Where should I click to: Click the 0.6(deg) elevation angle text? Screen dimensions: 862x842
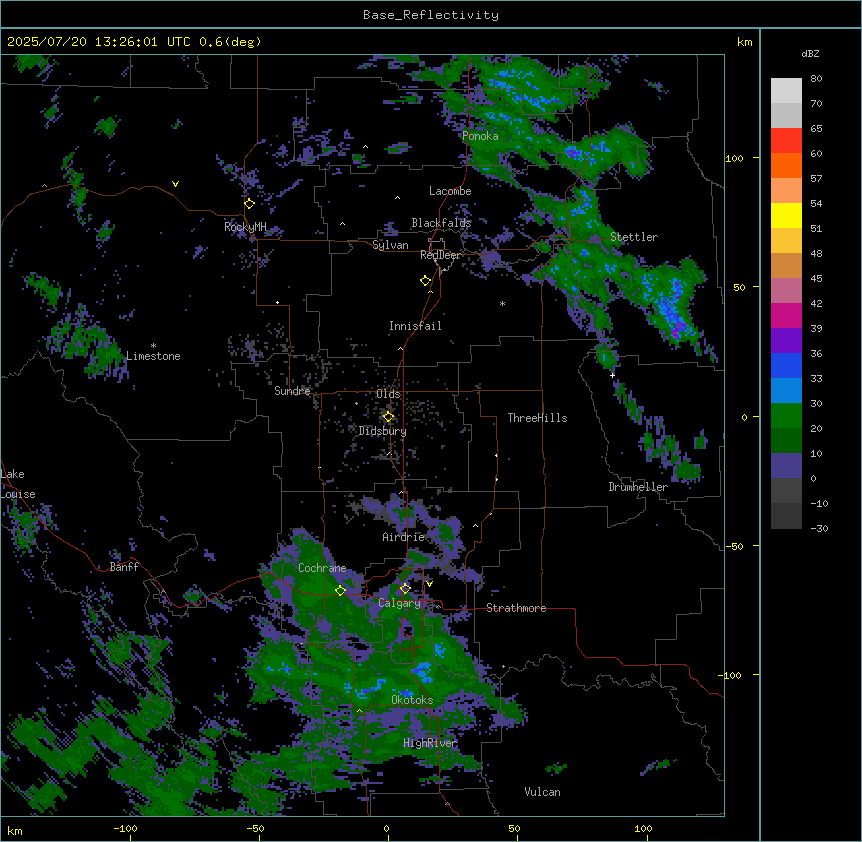pyautogui.click(x=230, y=42)
